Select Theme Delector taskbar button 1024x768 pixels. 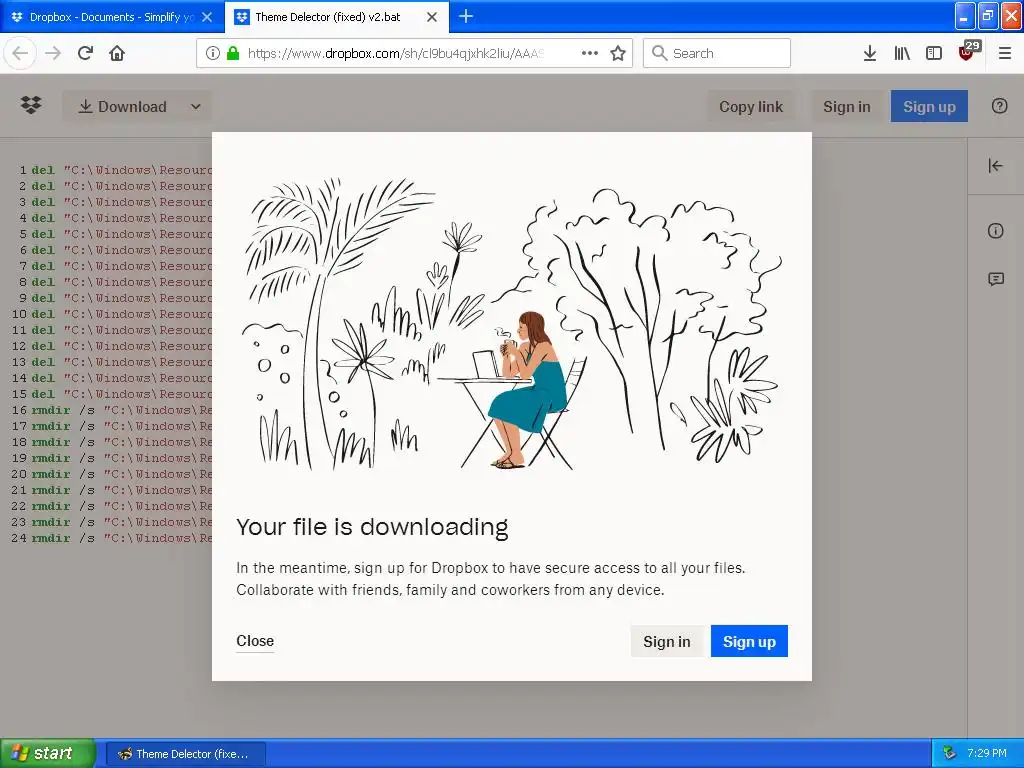[x=186, y=754]
